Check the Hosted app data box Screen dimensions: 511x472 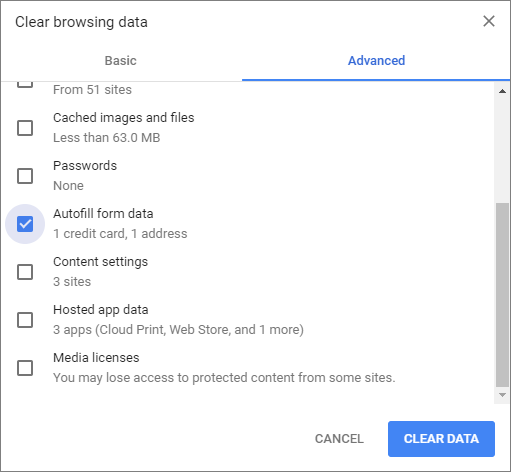coord(25,320)
